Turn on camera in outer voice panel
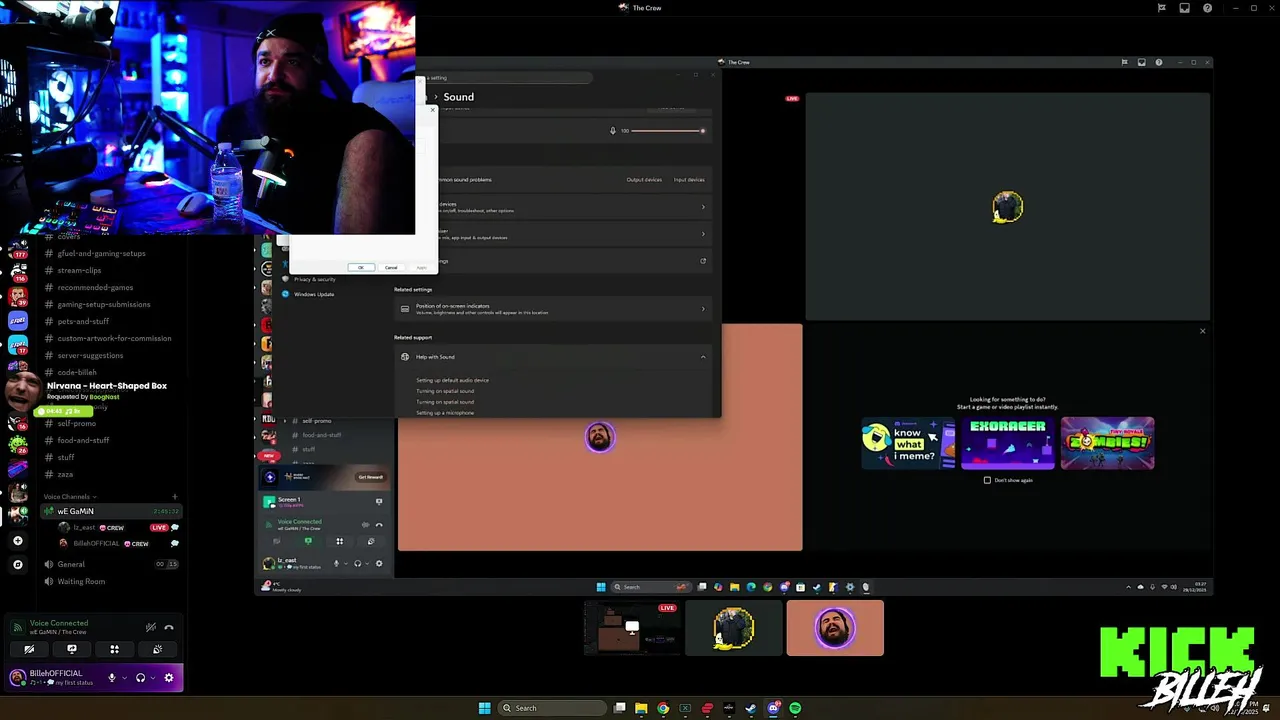 [x=29, y=649]
